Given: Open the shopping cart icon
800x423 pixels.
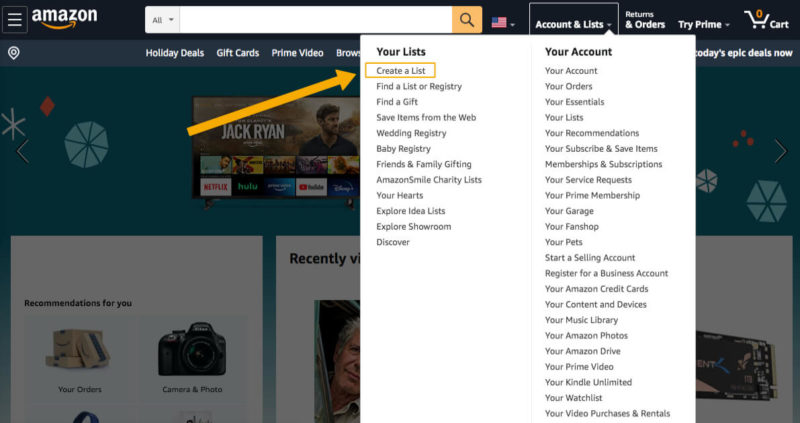Looking at the screenshot, I should [x=766, y=20].
